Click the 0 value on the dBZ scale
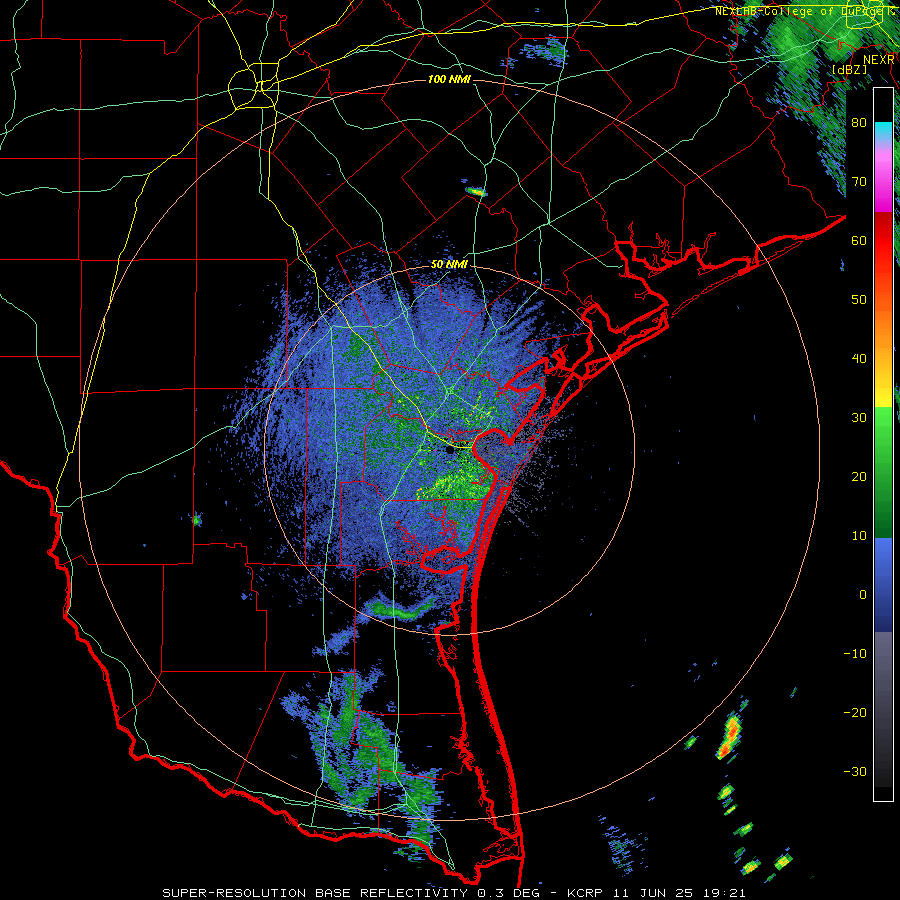Viewport: 900px width, 900px height. (x=863, y=596)
